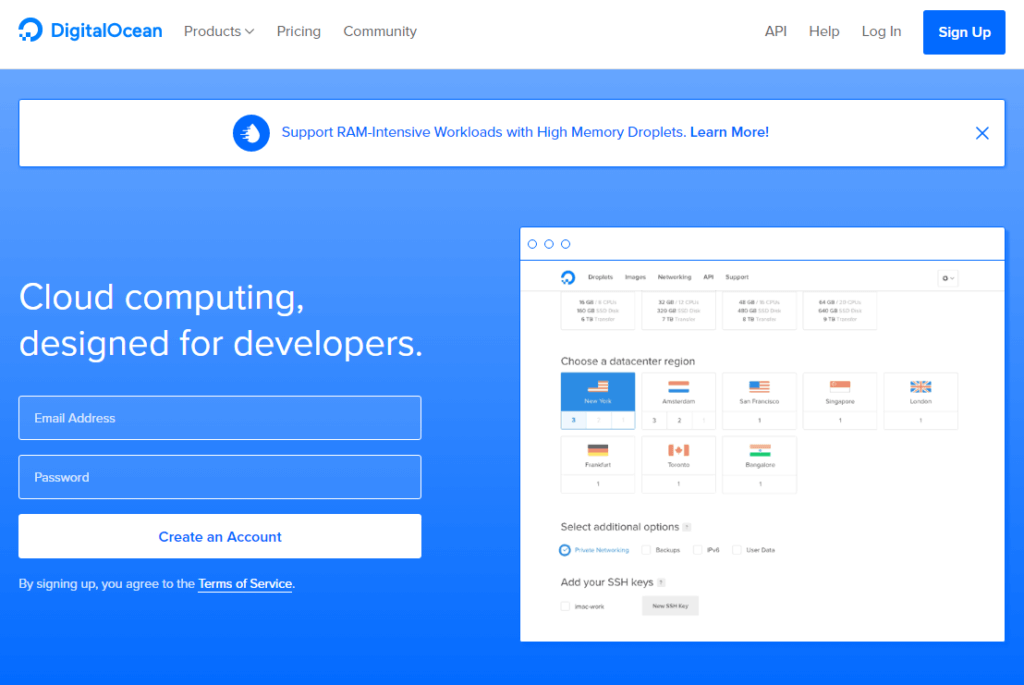Open the Support tab in the preview
Image resolution: width=1024 pixels, height=685 pixels.
click(x=737, y=278)
